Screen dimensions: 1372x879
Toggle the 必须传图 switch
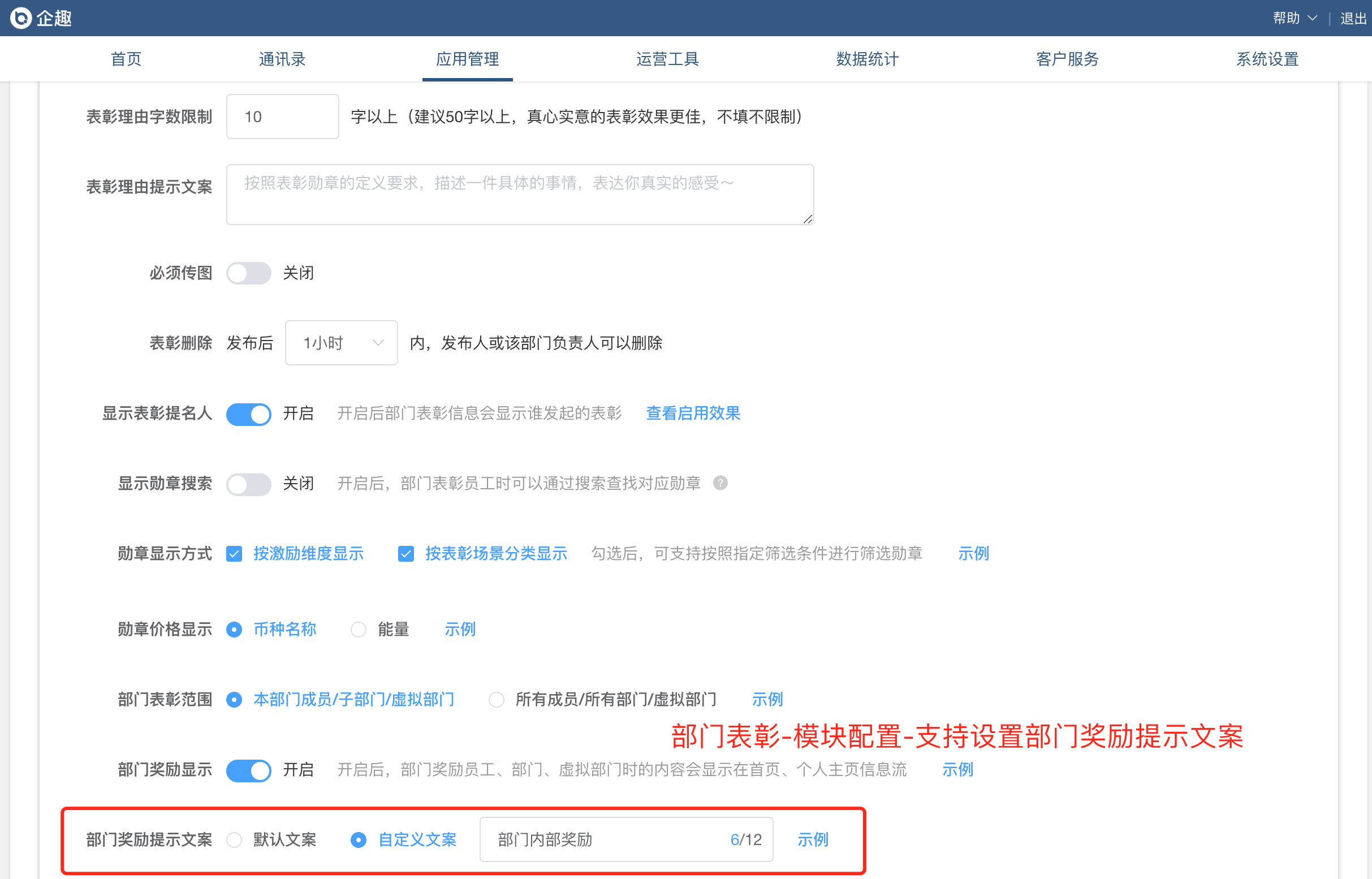click(x=249, y=273)
